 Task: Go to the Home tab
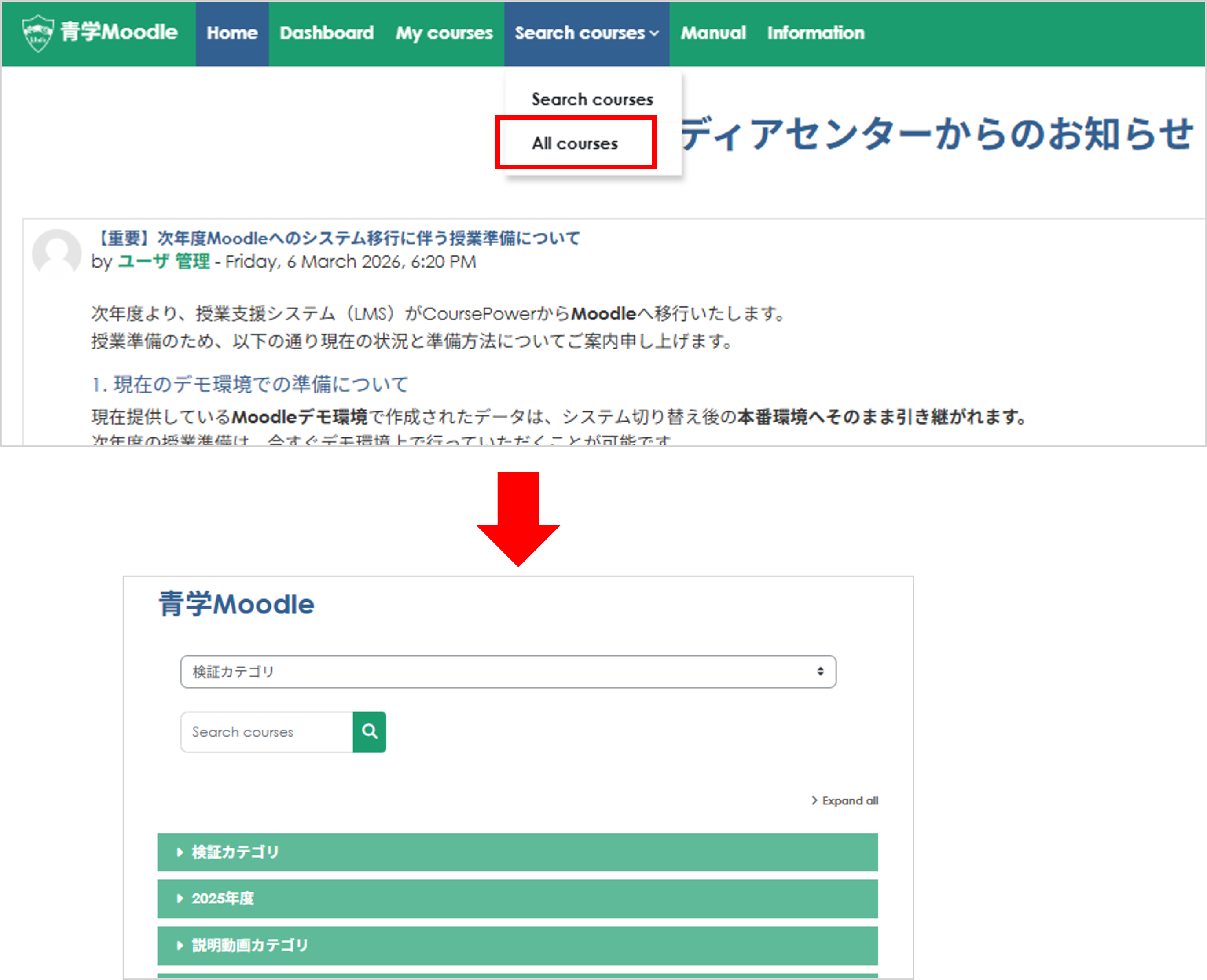pyautogui.click(x=232, y=33)
